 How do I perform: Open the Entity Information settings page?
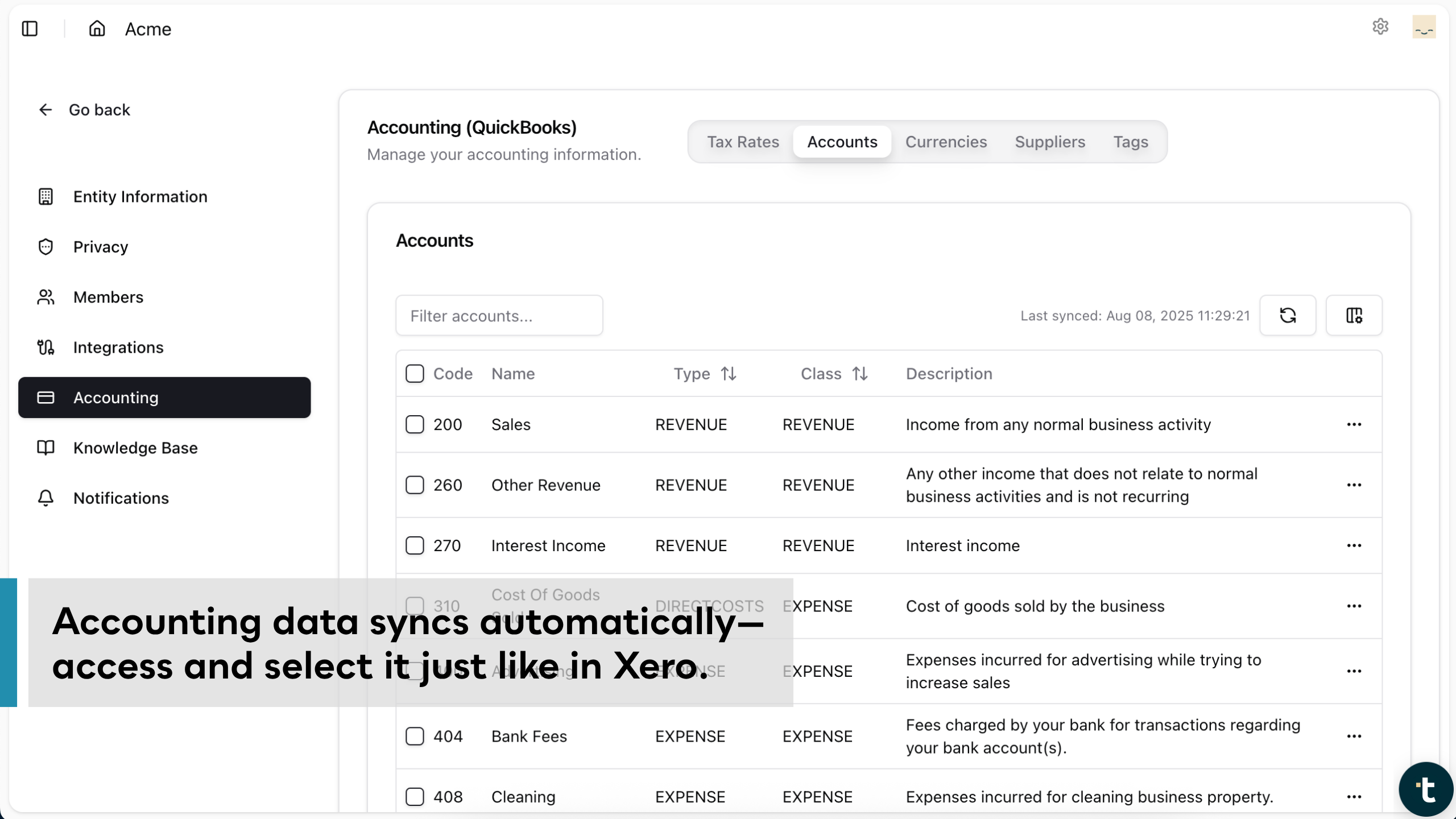pyautogui.click(x=164, y=197)
